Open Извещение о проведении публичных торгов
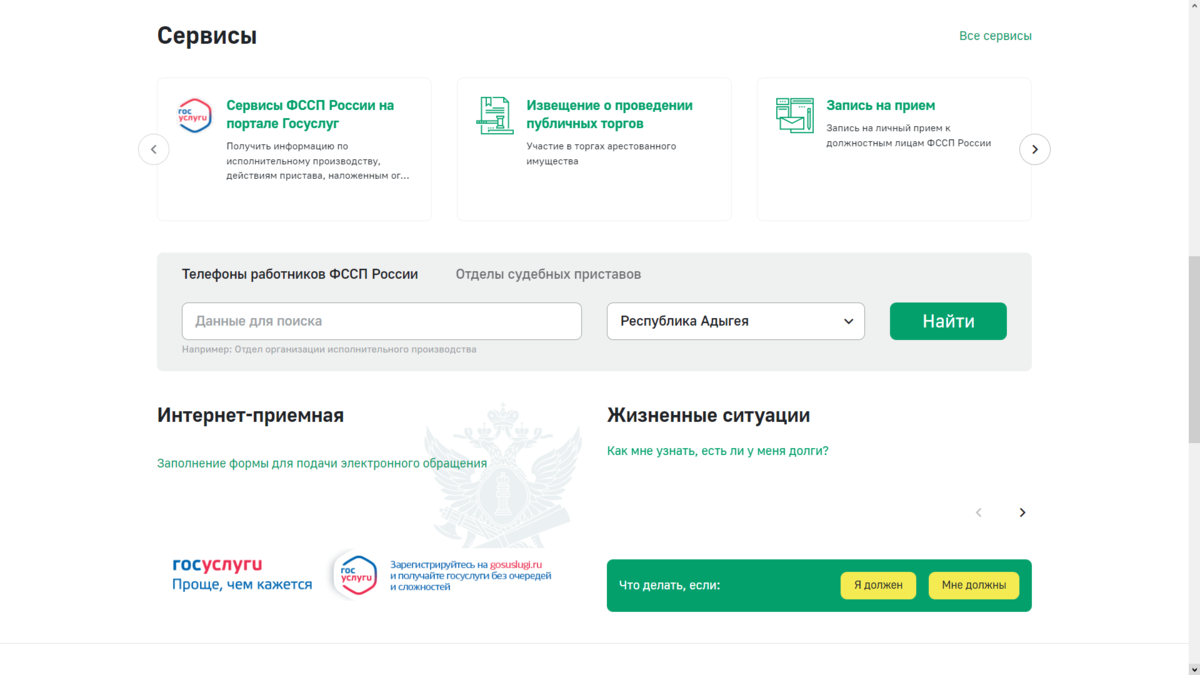This screenshot has width=1200, height=675. tap(610, 114)
